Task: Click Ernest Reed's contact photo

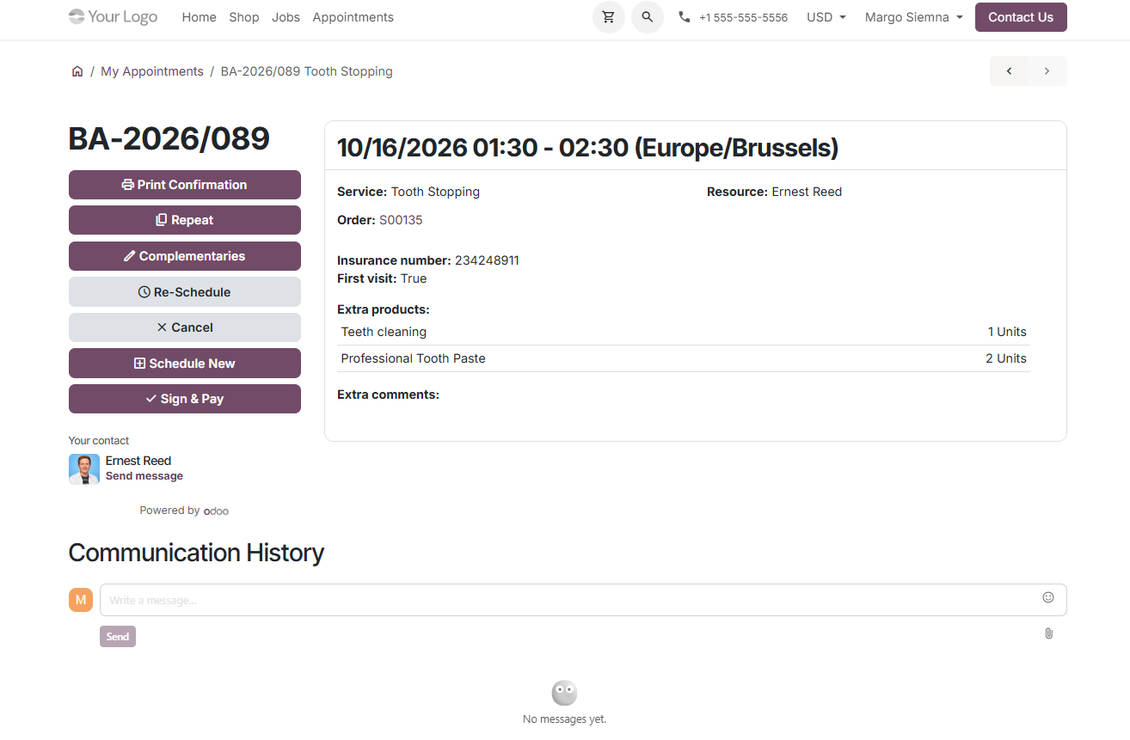Action: pyautogui.click(x=84, y=469)
